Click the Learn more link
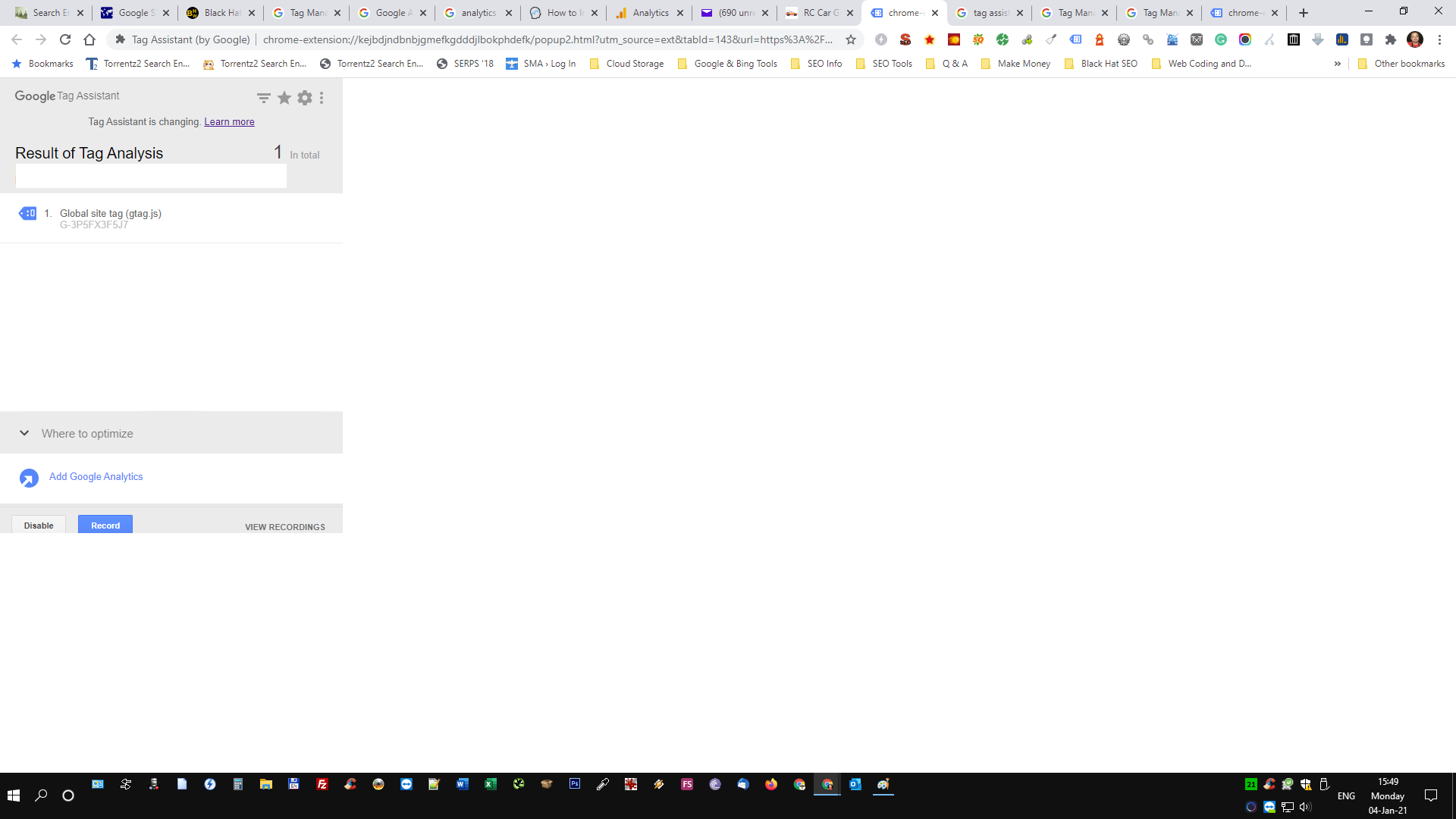The width and height of the screenshot is (1456, 819). coord(229,121)
